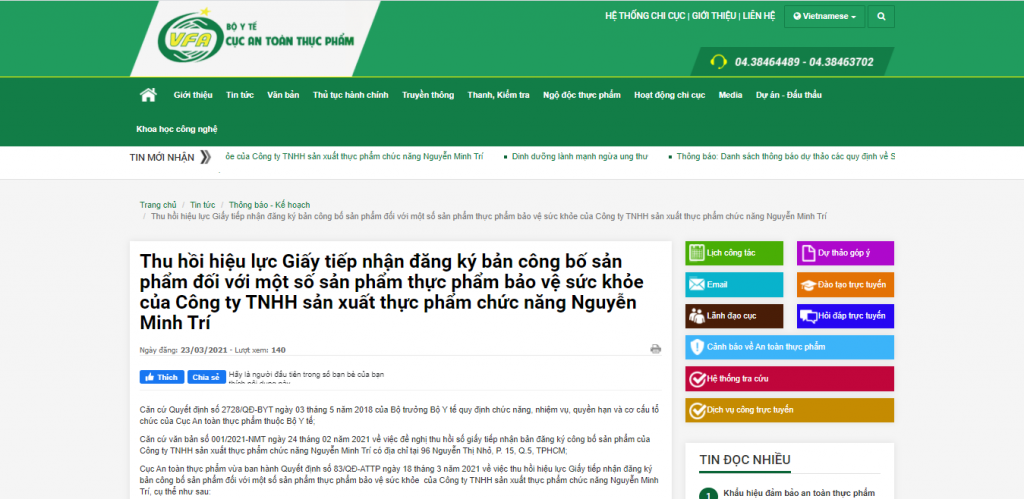Open Lịch công tác green tile
This screenshot has height=499, width=1024.
tap(735, 253)
